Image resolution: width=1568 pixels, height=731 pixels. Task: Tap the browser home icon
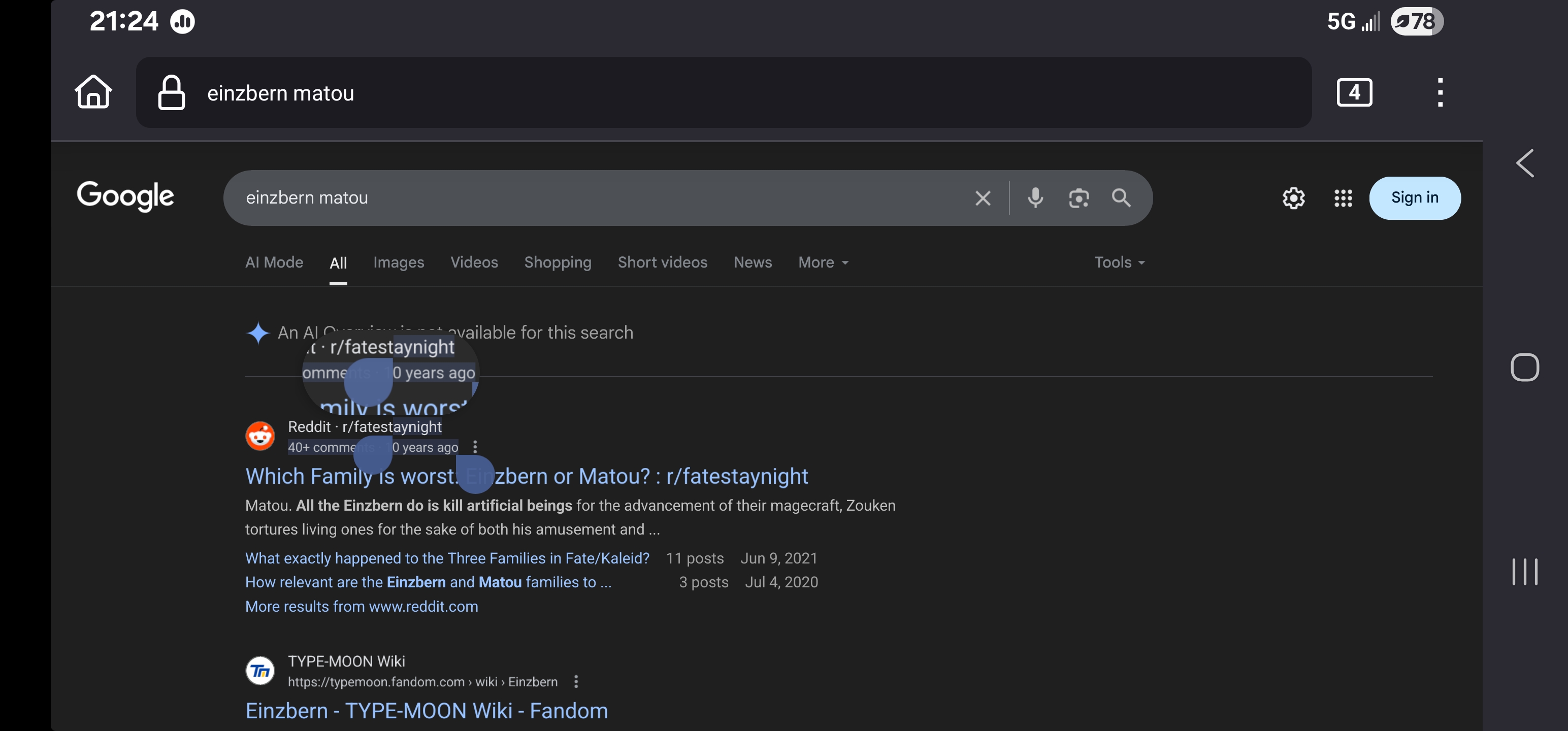click(93, 92)
